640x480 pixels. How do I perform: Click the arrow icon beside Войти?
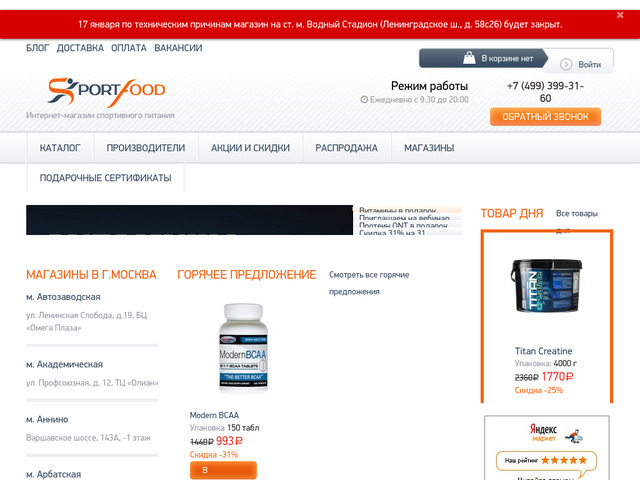coord(566,64)
